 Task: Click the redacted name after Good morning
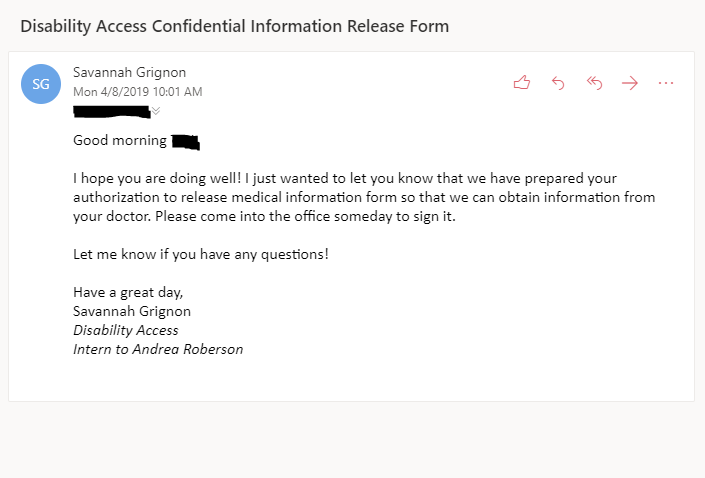pos(185,141)
